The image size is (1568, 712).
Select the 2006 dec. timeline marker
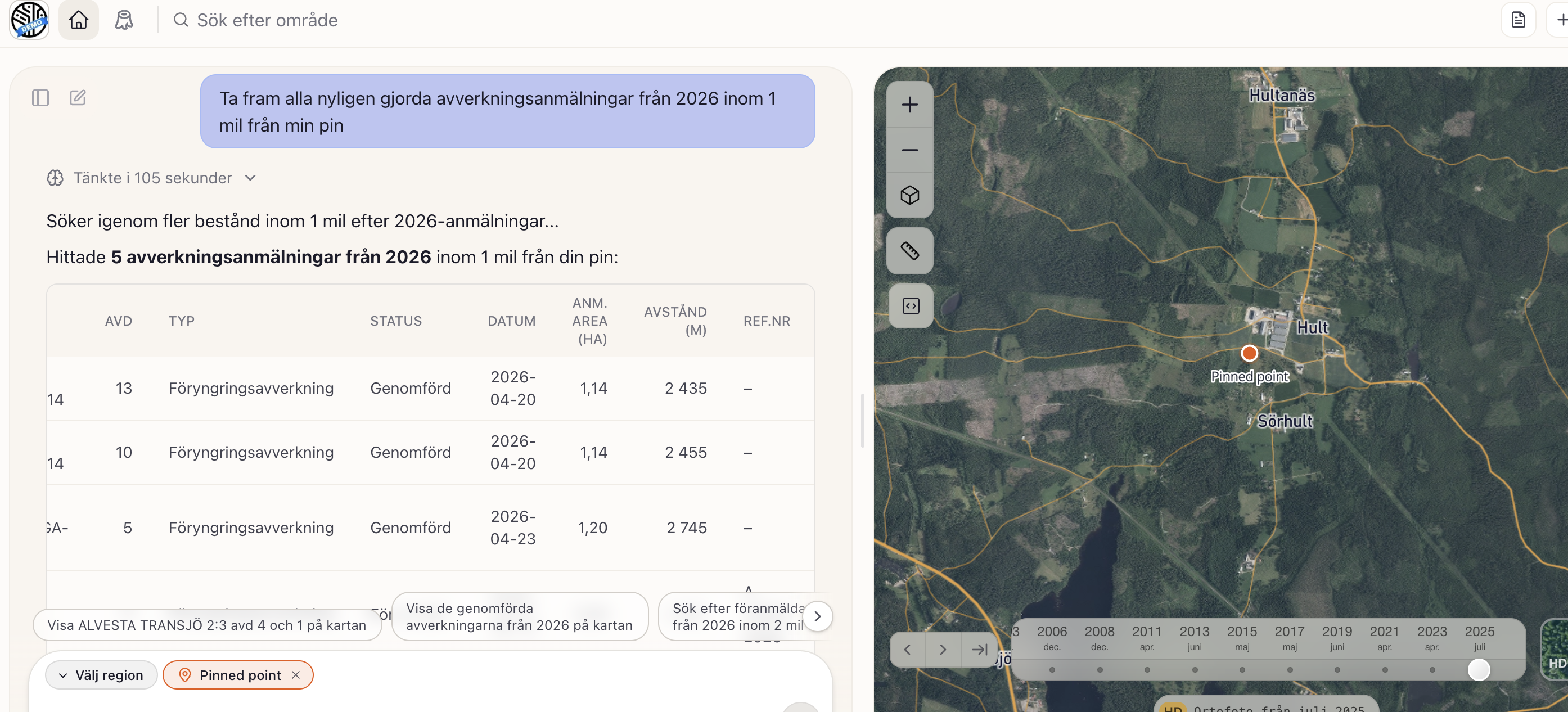pos(1052,669)
